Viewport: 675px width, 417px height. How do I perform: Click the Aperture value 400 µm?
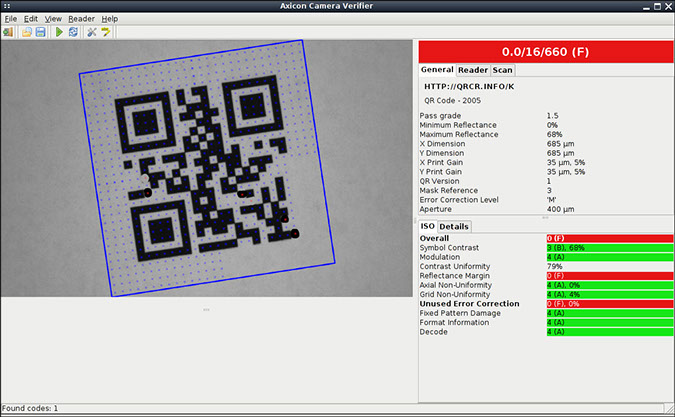coord(560,209)
